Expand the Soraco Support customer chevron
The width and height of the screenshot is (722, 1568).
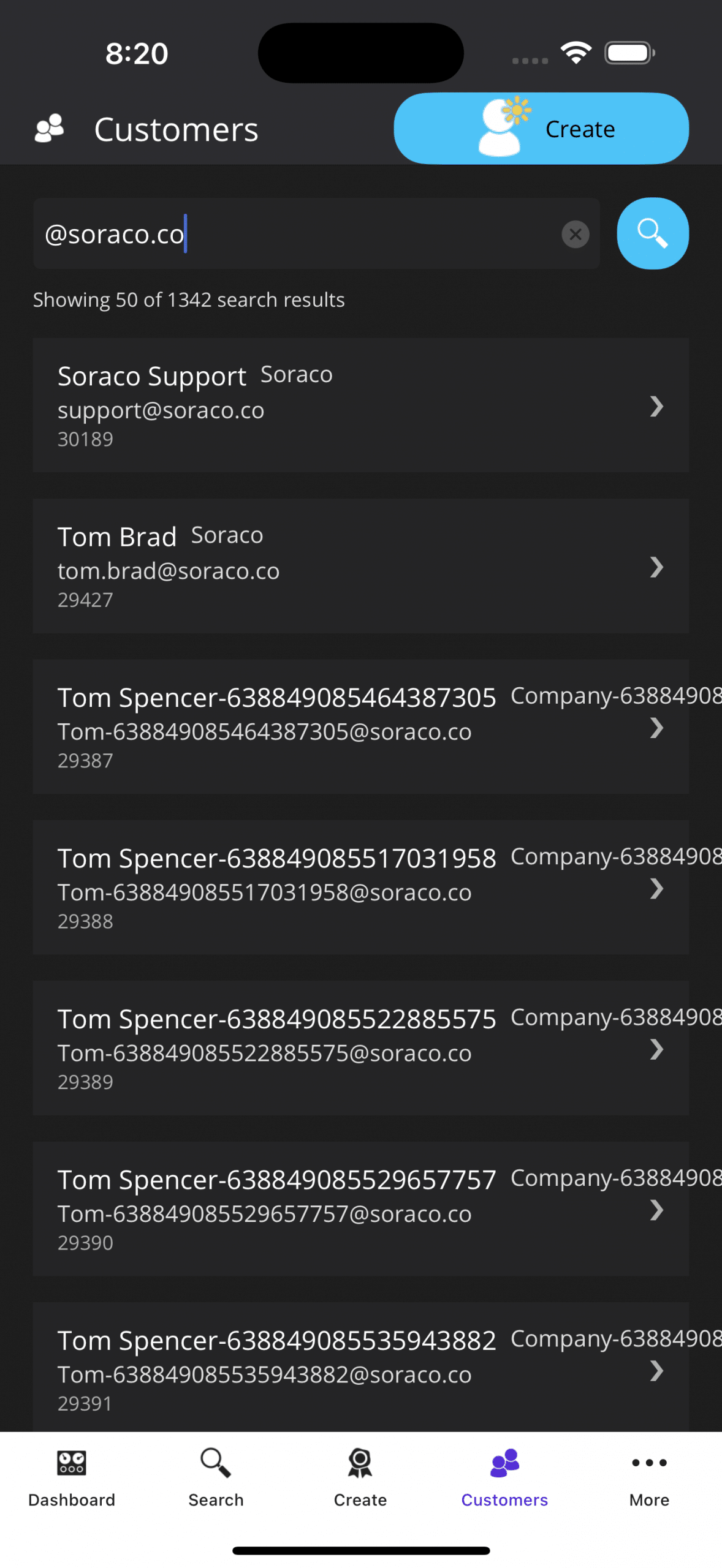[x=656, y=406]
